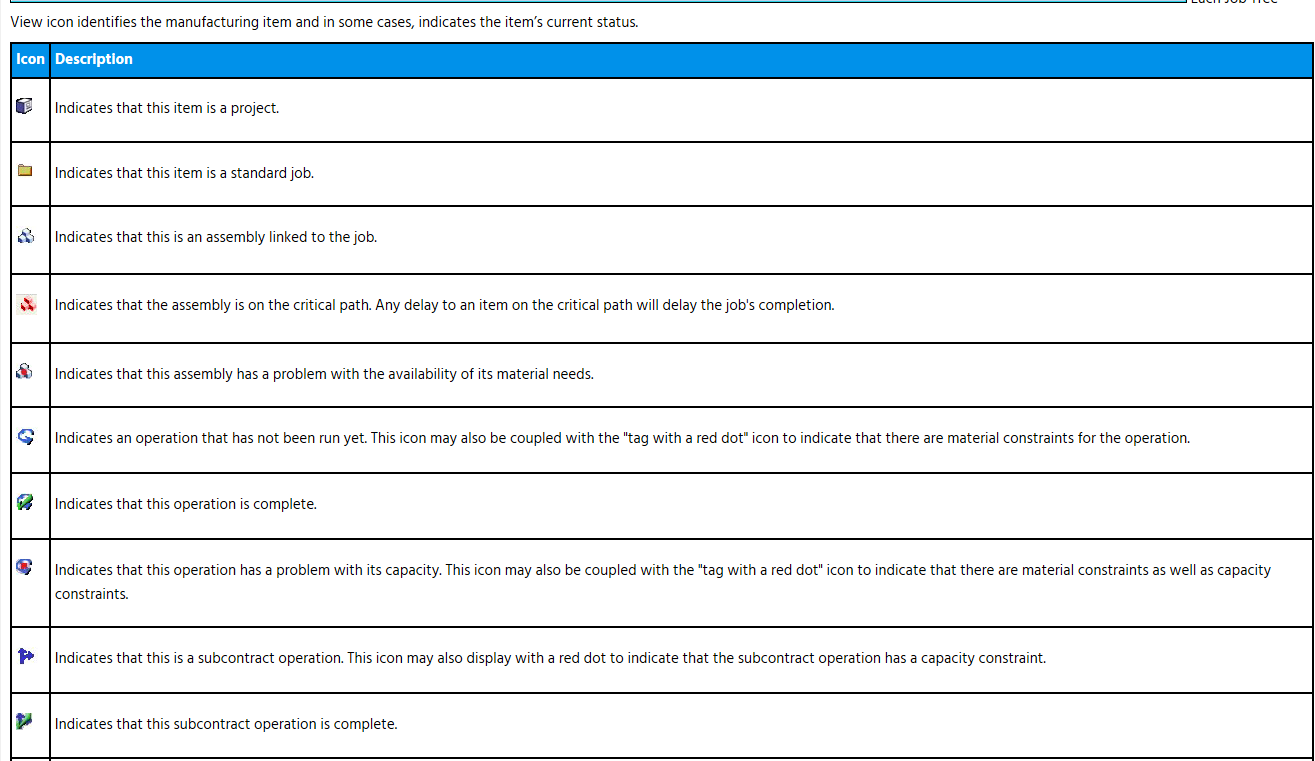Click the 'View icon identifies the manufacturing item' sentence
The image size is (1315, 761).
tap(324, 22)
